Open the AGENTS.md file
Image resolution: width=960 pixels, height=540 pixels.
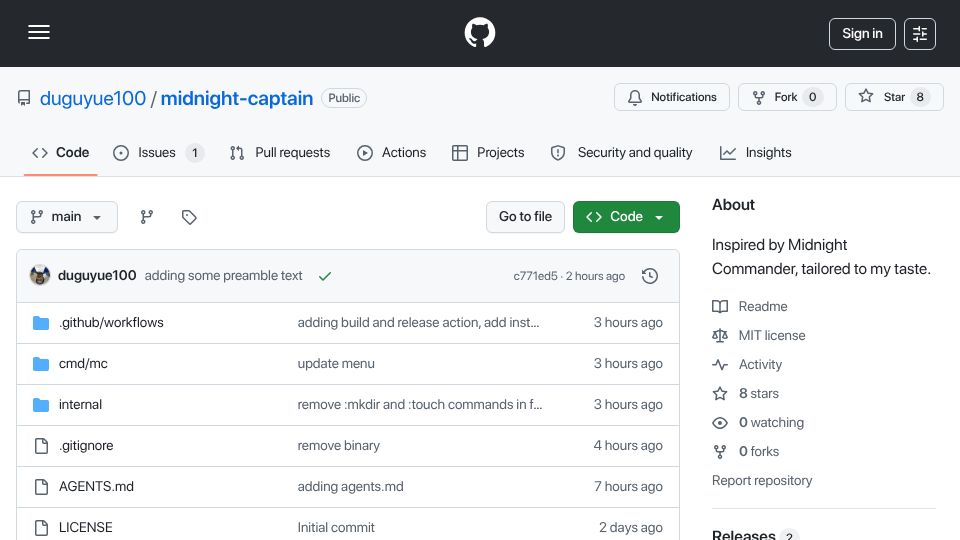pyautogui.click(x=96, y=487)
